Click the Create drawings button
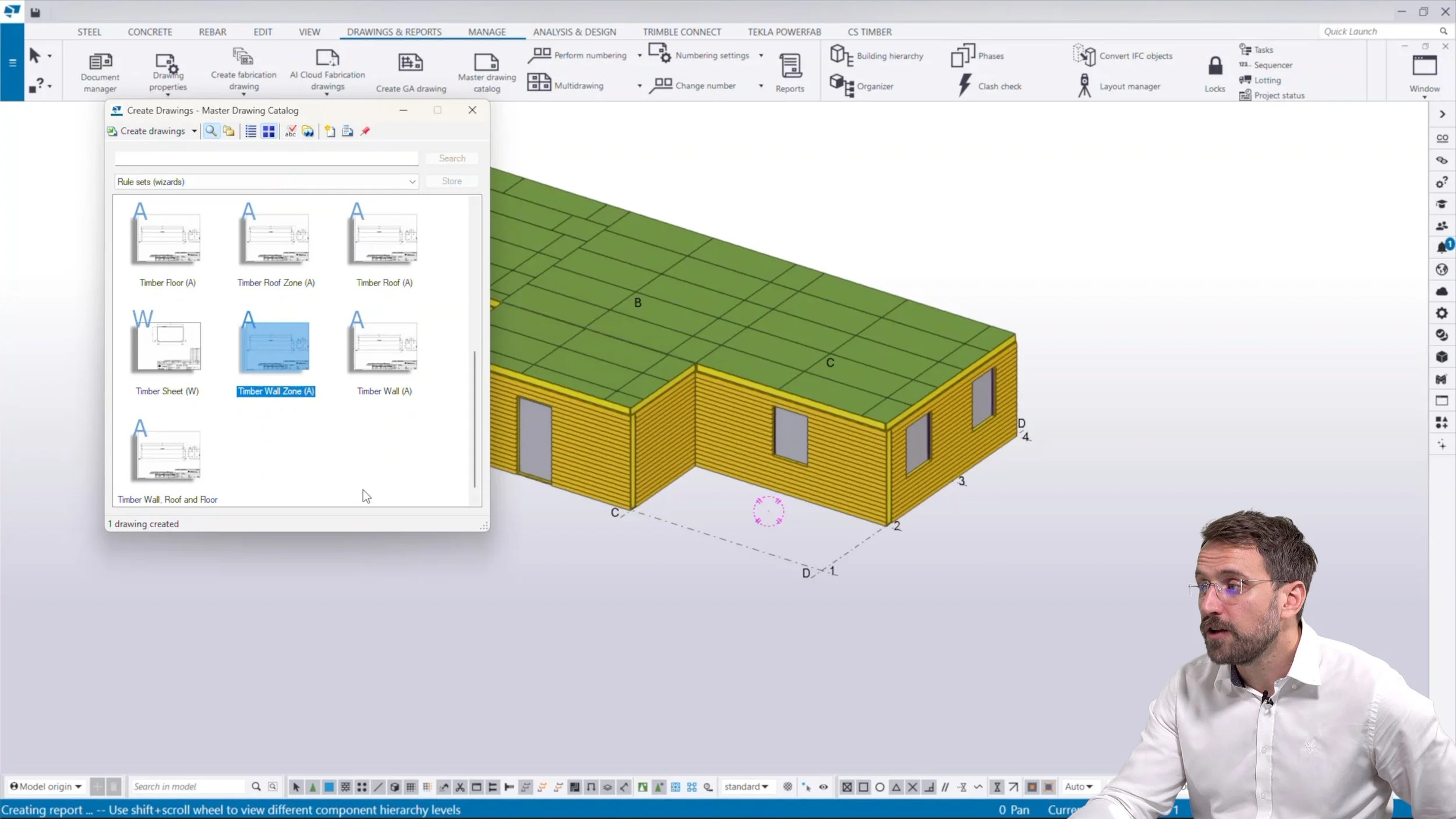This screenshot has height=819, width=1456. tap(147, 131)
